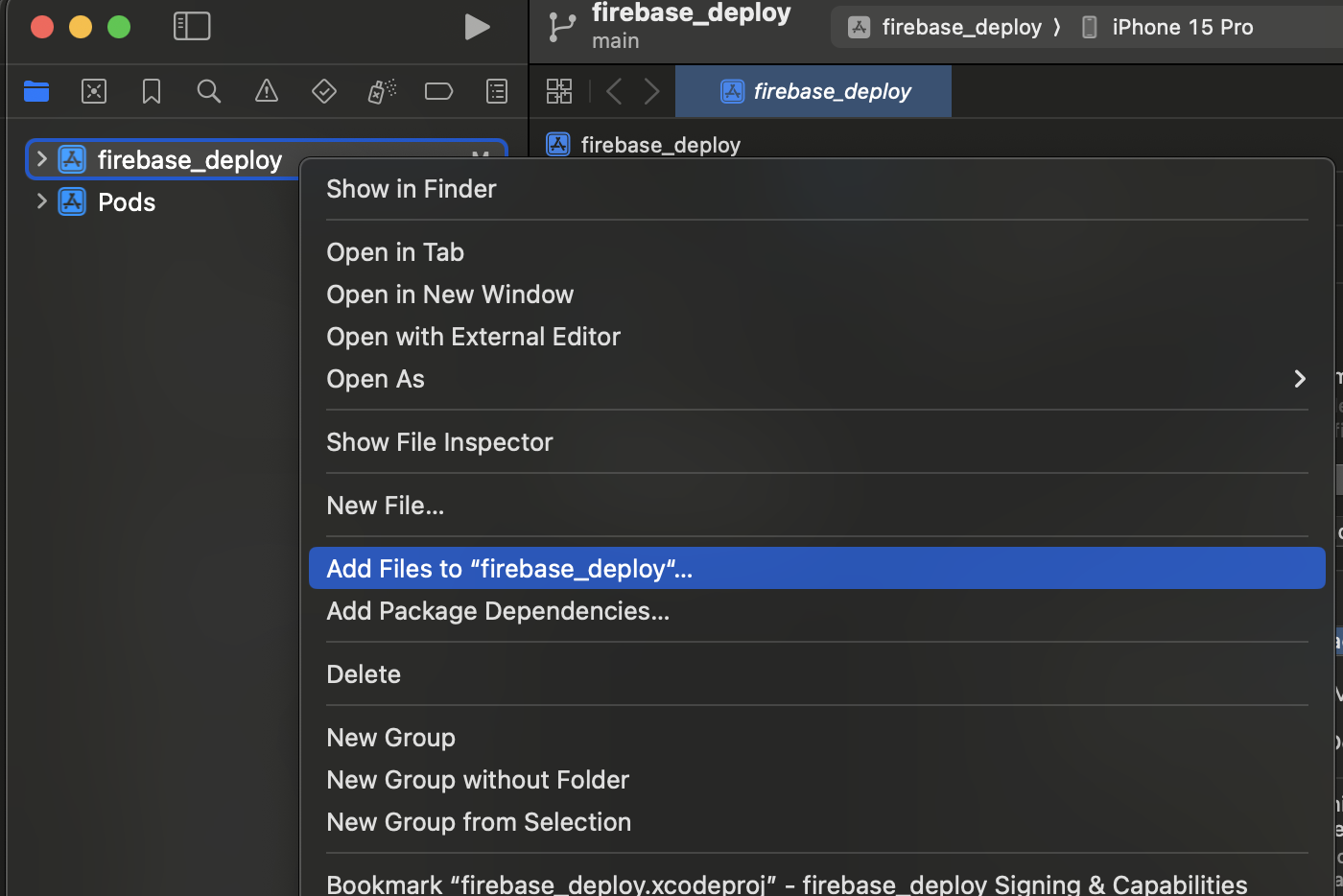This screenshot has height=896, width=1343.
Task: Open the Bookmark navigator
Action: tap(152, 91)
